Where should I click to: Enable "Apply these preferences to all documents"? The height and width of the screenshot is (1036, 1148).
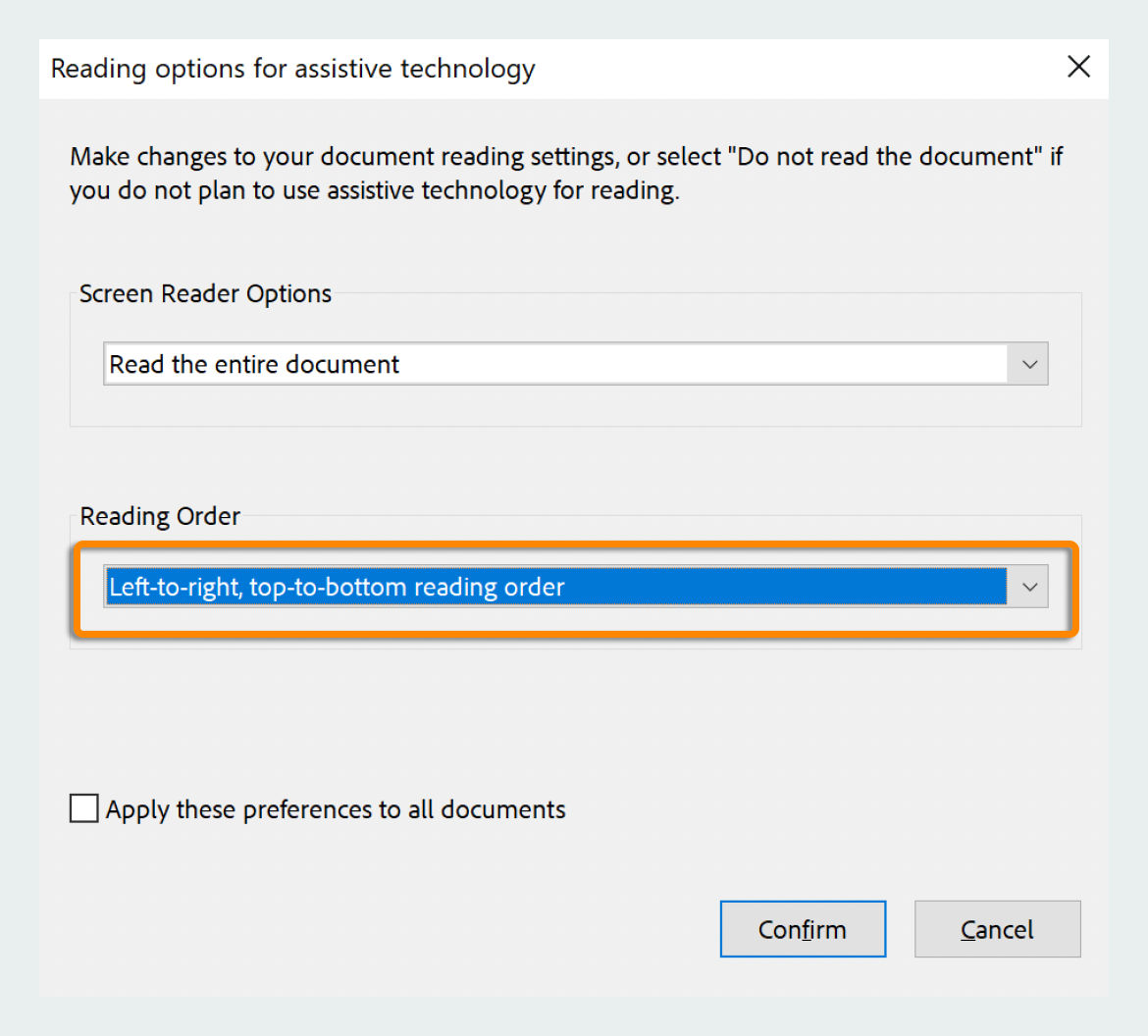[x=83, y=808]
